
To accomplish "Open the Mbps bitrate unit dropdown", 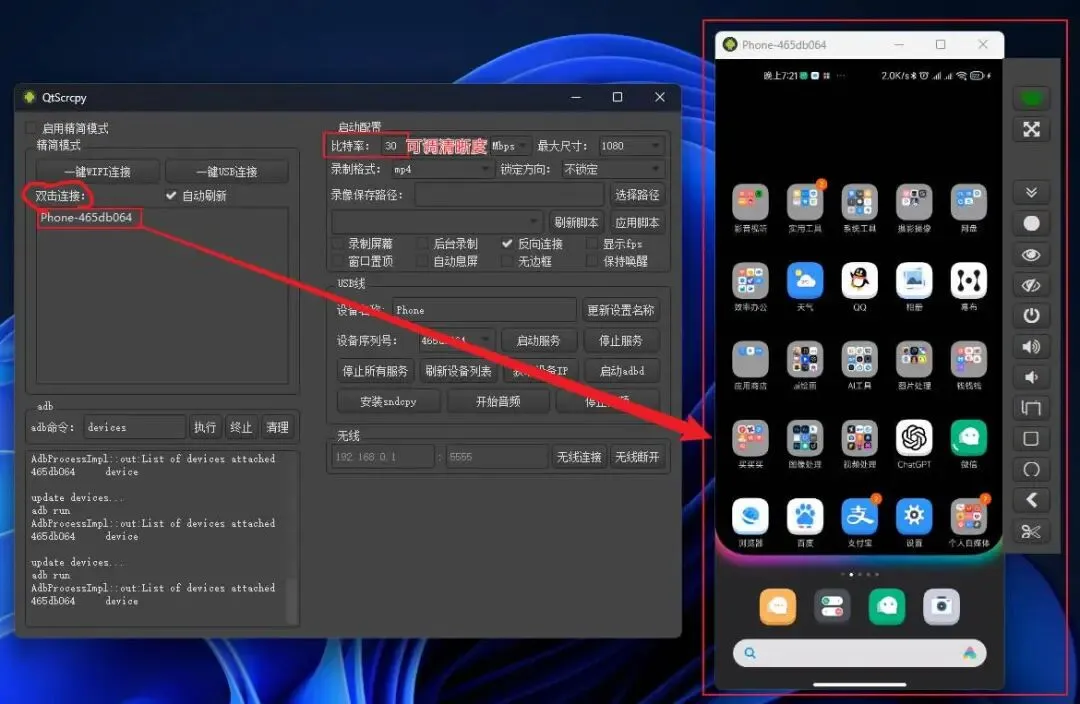I will coord(509,146).
